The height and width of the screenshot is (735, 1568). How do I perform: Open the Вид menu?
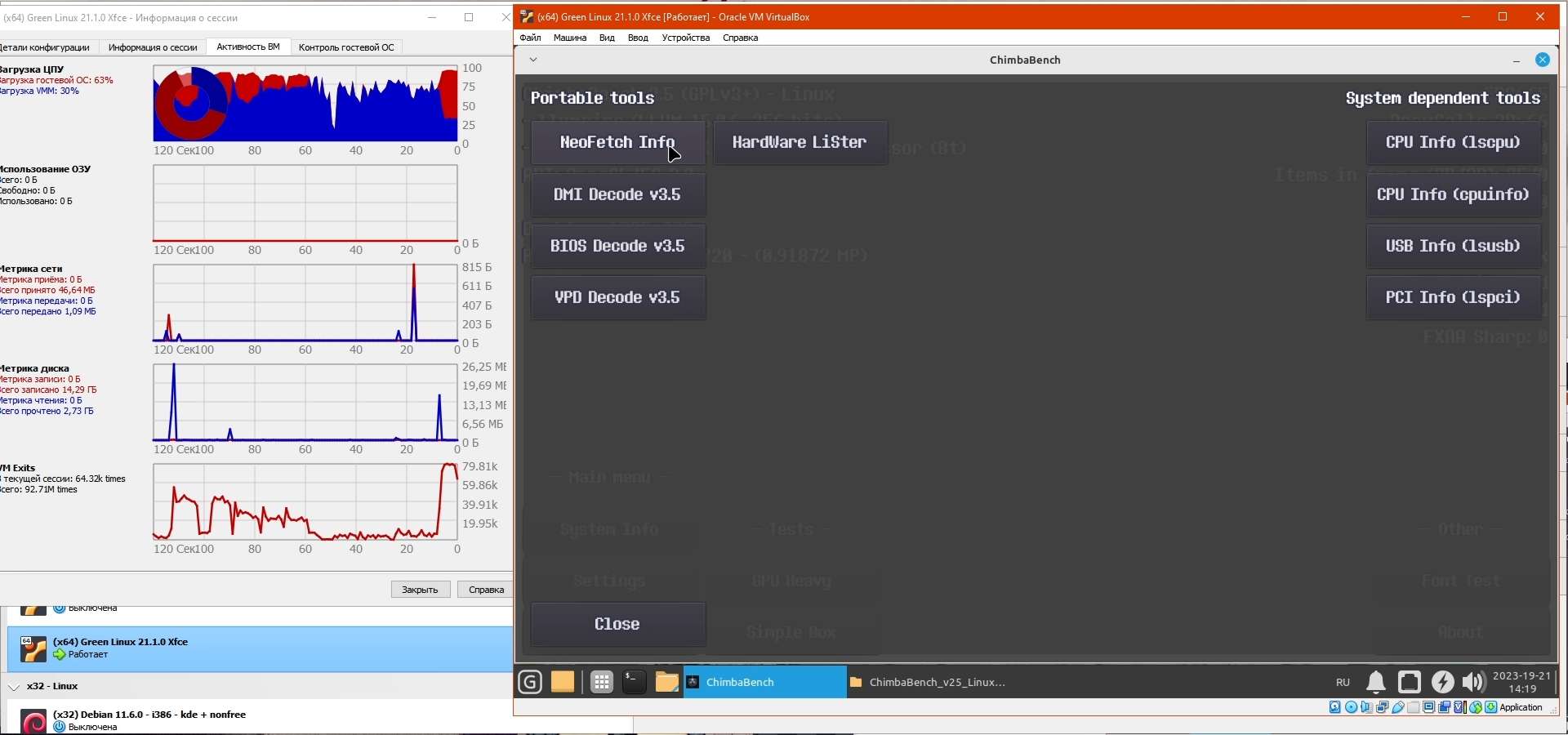point(607,38)
